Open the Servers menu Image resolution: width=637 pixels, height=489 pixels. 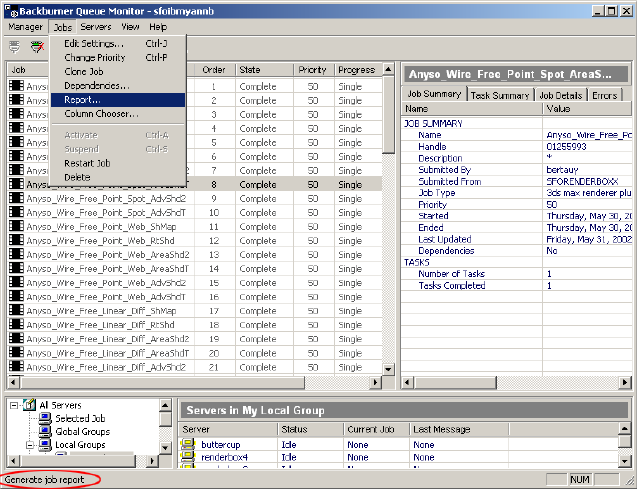pyautogui.click(x=96, y=27)
